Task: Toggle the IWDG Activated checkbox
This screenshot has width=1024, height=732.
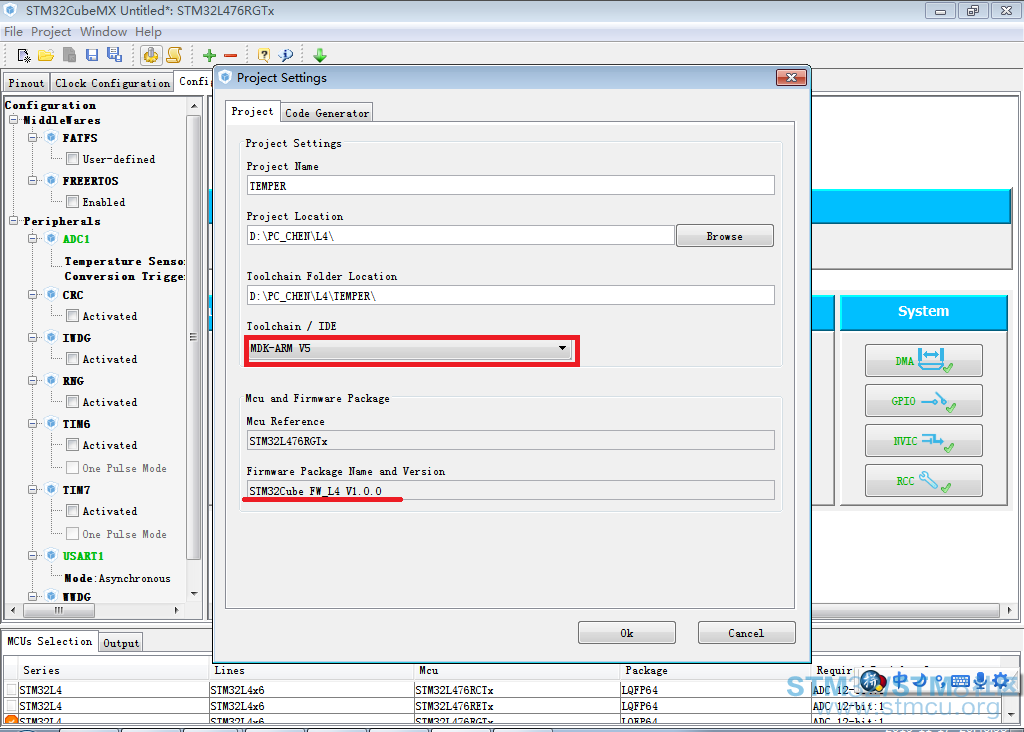Action: [x=72, y=358]
